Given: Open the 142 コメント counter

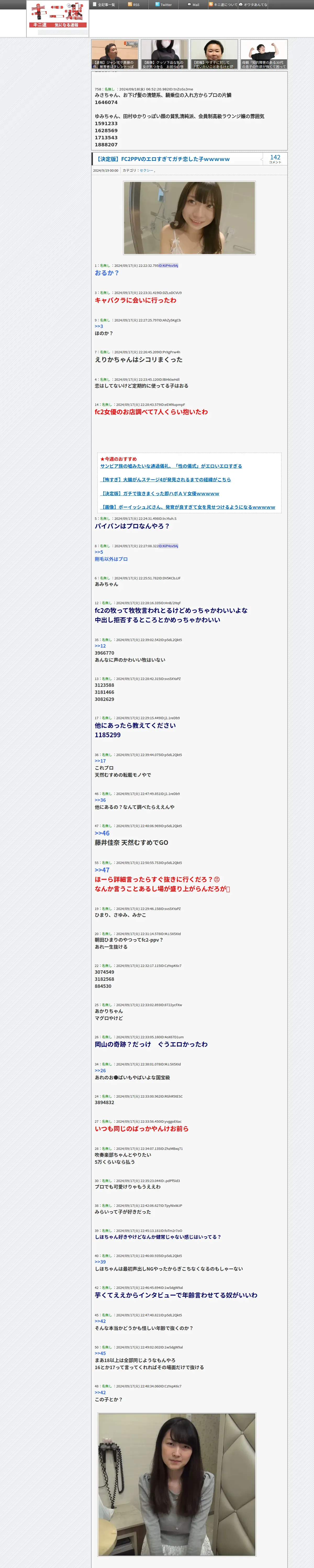Looking at the screenshot, I should 275,158.
